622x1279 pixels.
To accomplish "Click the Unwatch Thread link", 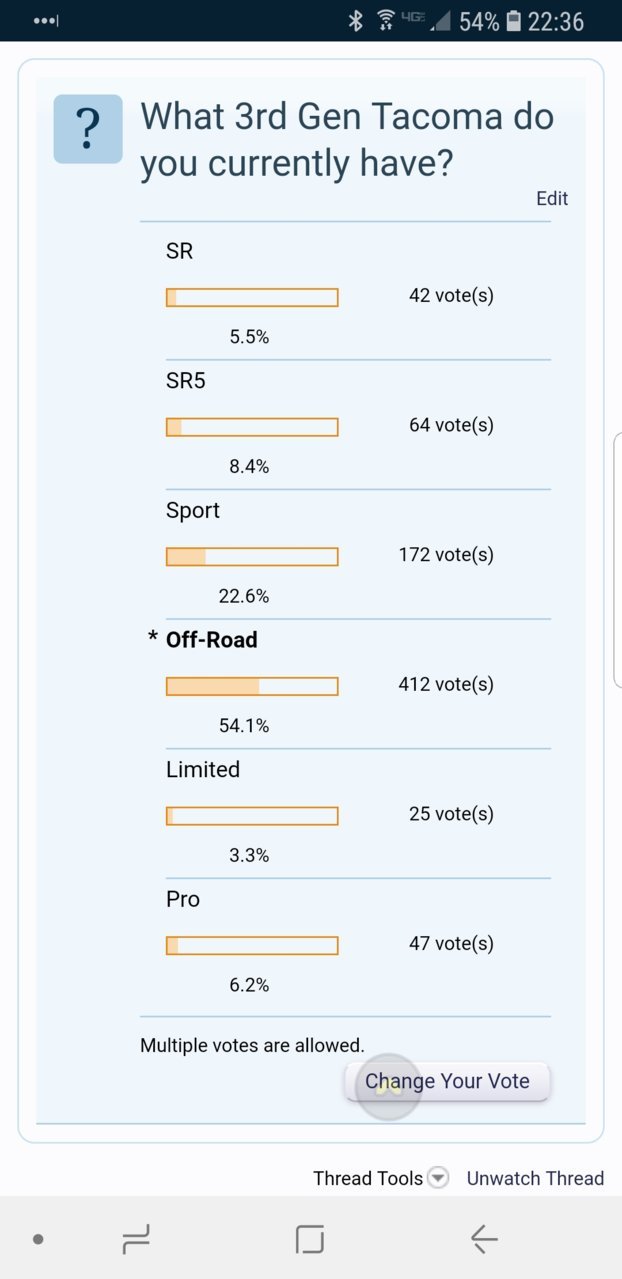I will 535,1178.
